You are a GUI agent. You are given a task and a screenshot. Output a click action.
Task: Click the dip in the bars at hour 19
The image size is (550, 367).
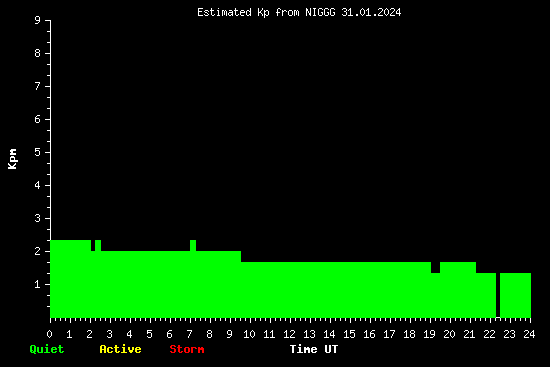pyautogui.click(x=435, y=267)
